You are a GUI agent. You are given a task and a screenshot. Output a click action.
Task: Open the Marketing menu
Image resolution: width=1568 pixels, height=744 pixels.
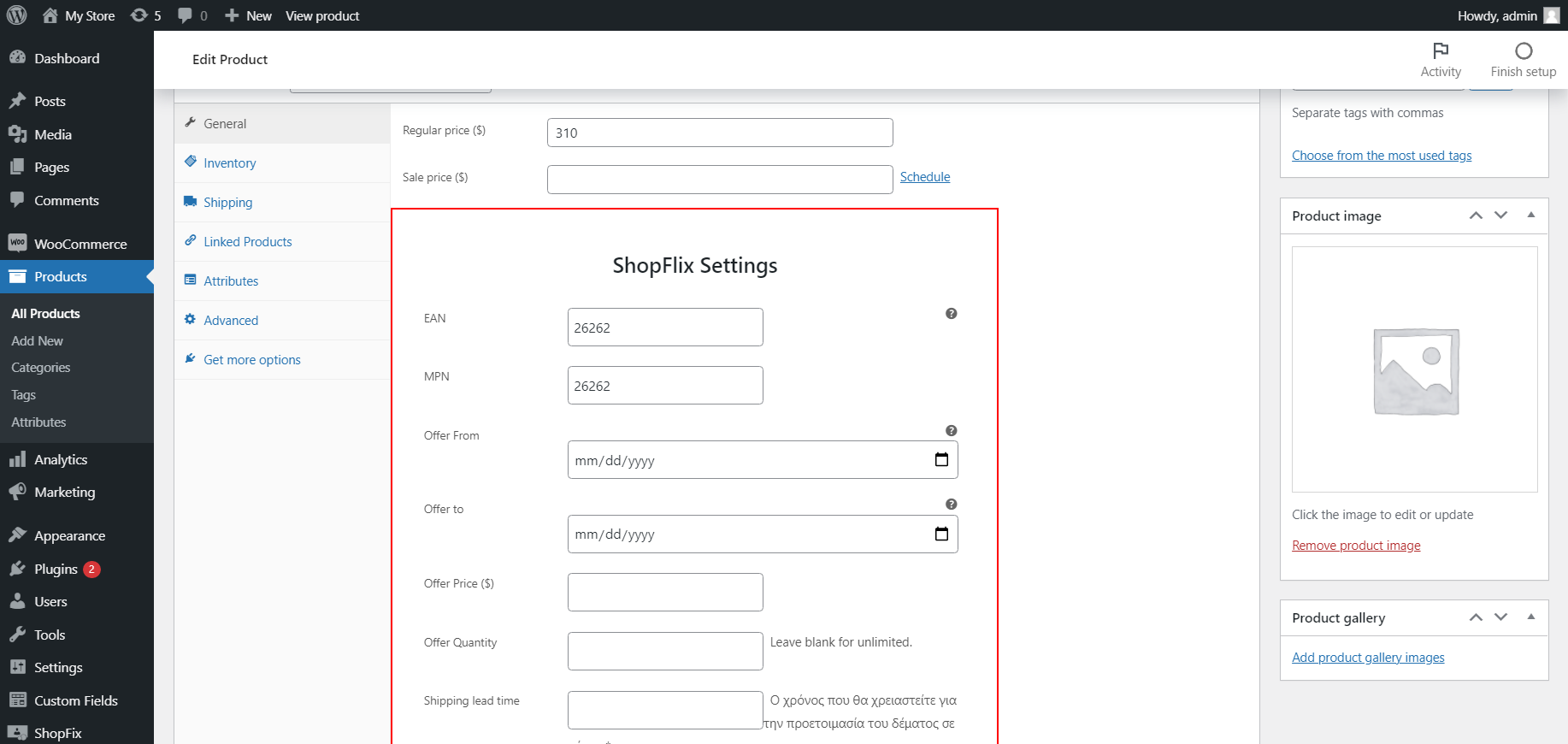pyautogui.click(x=77, y=492)
